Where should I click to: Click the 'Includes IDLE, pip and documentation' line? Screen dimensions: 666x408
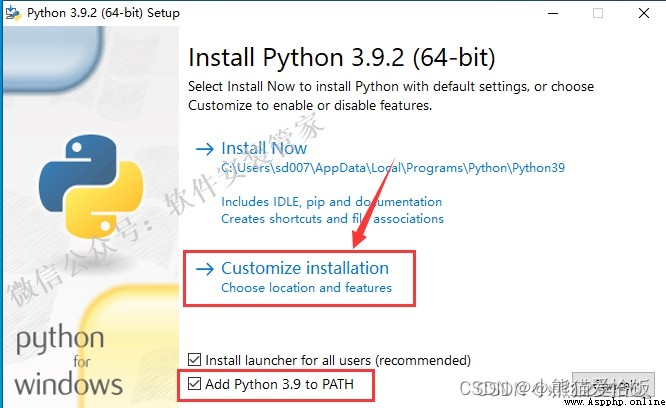pyautogui.click(x=331, y=202)
